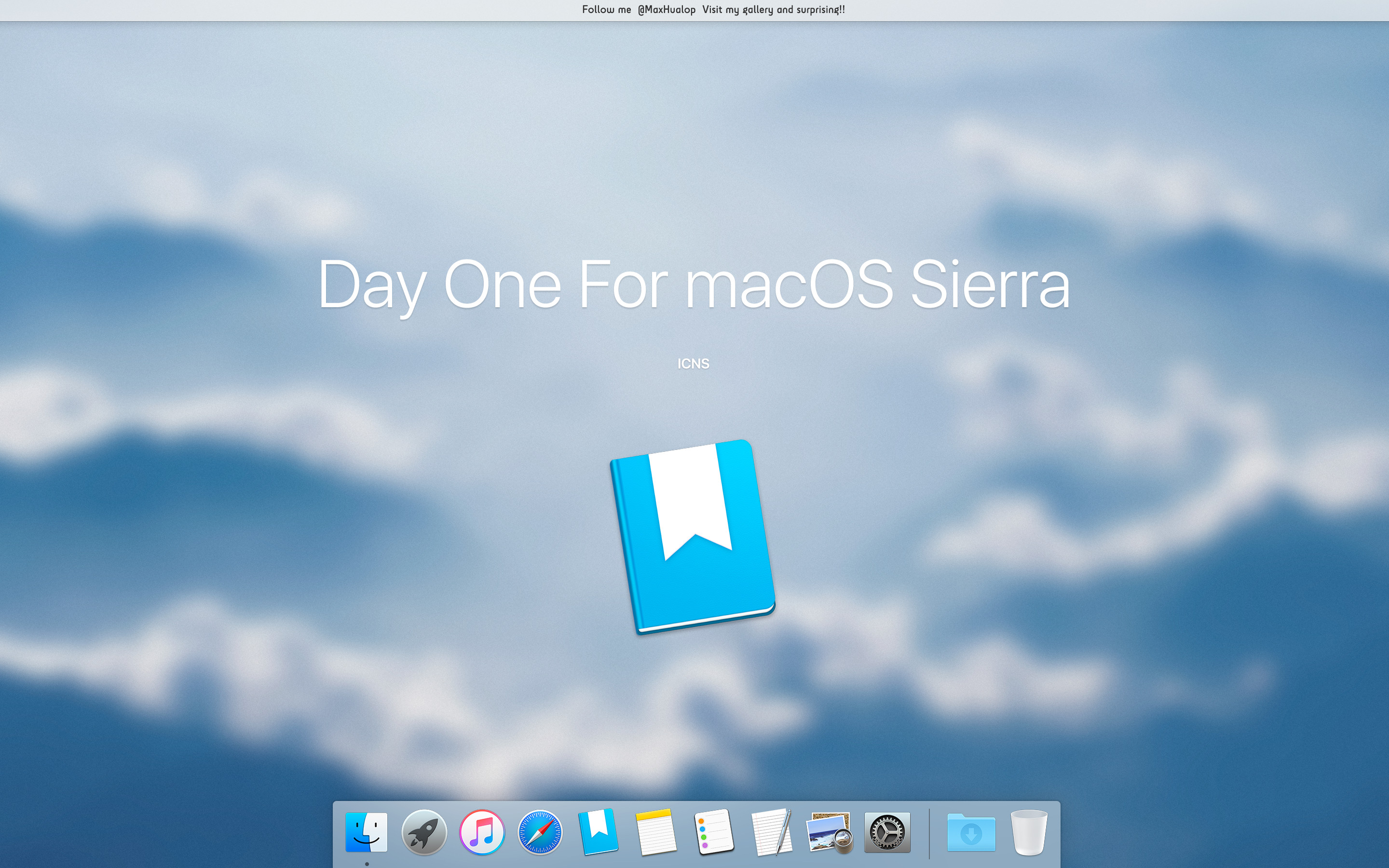
Task: Click the @MaxHualop handle in top banner
Action: (x=667, y=10)
